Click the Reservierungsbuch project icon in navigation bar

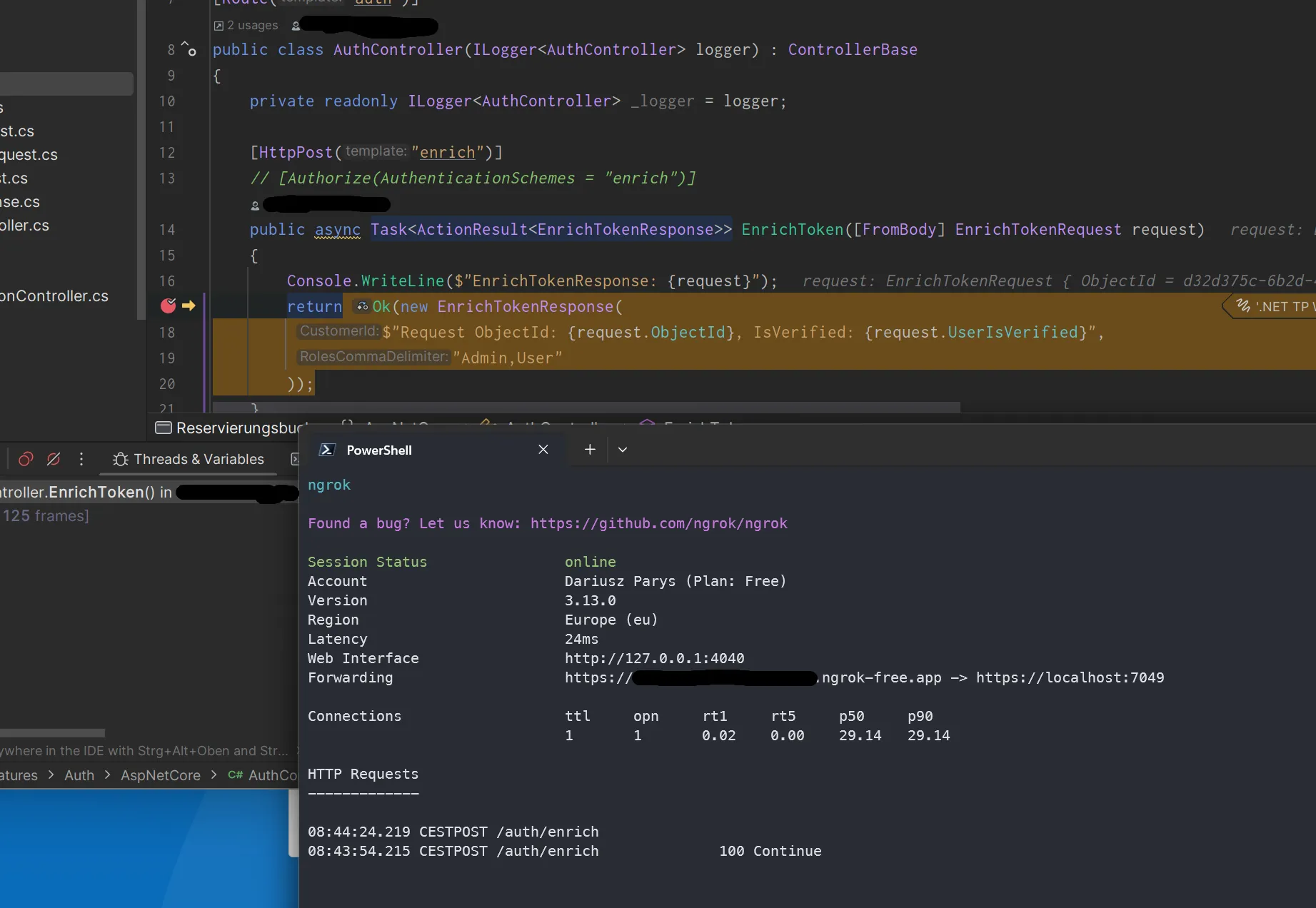tap(164, 428)
